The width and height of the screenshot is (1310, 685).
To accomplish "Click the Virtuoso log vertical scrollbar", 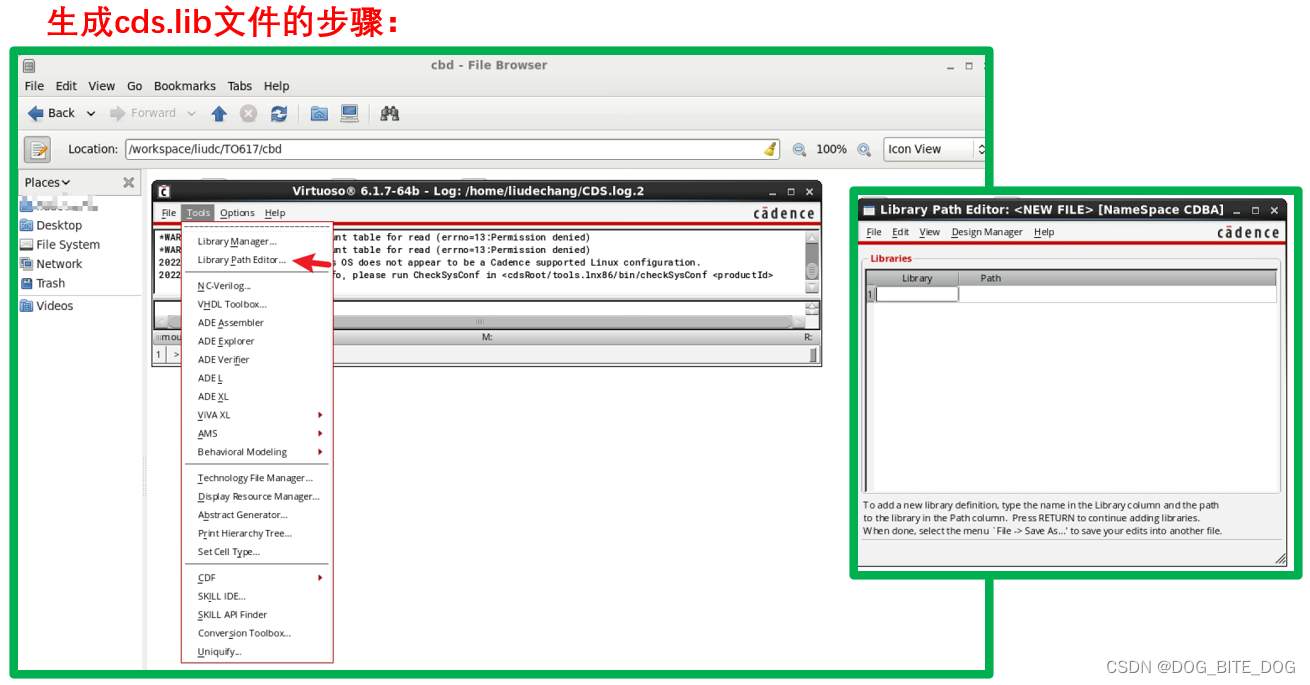I will pyautogui.click(x=812, y=262).
